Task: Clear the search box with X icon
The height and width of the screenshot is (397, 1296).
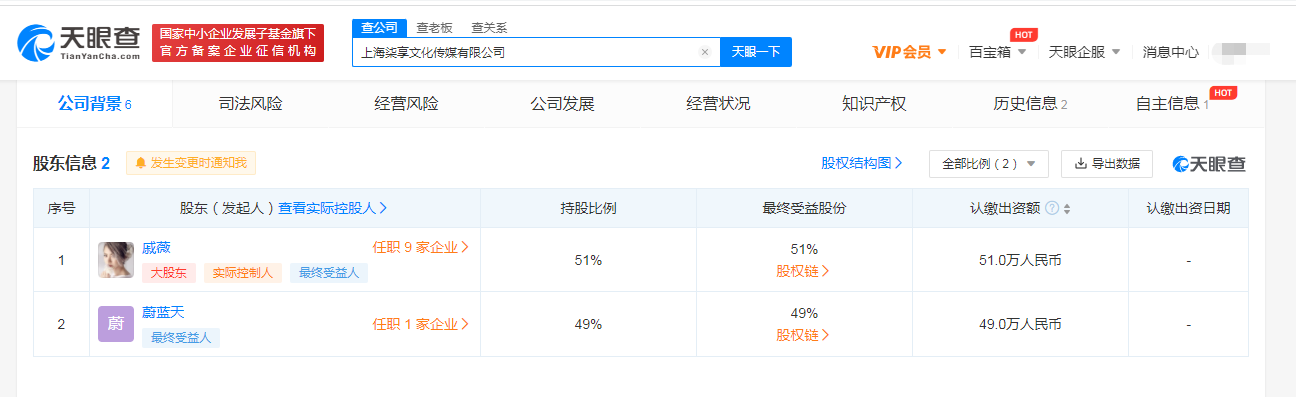Action: (704, 52)
